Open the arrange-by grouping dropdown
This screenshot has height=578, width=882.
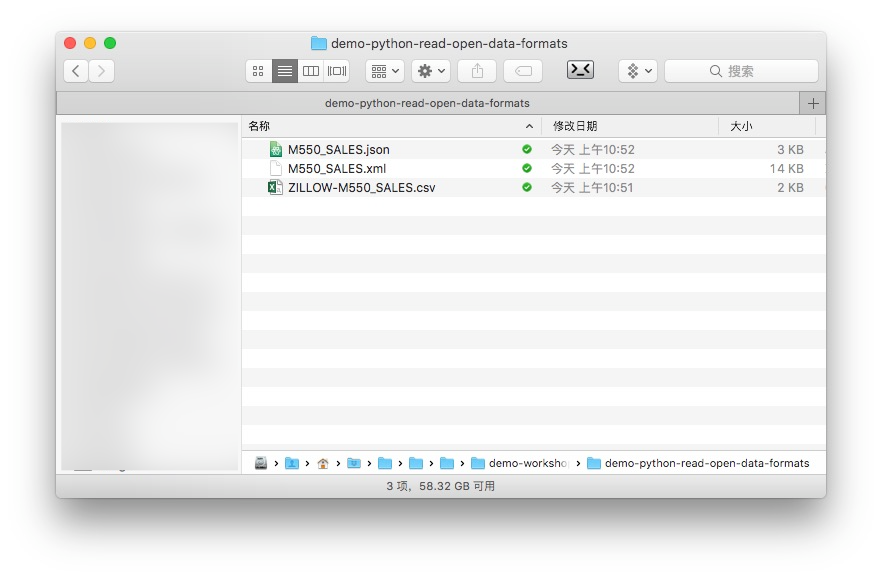click(x=385, y=71)
